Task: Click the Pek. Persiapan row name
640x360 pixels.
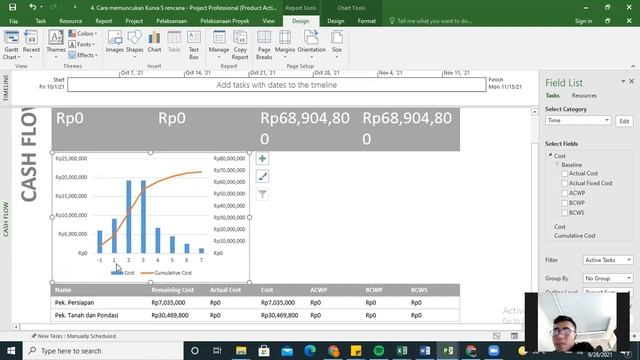Action: [x=74, y=302]
